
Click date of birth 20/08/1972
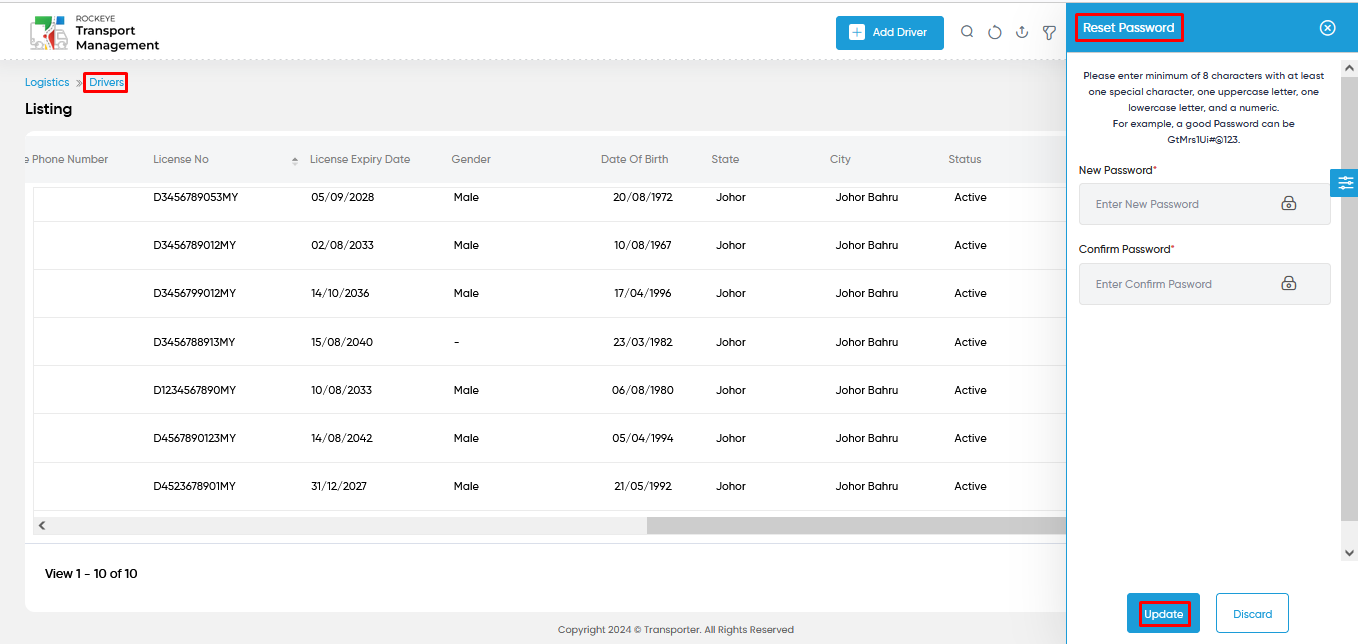click(643, 198)
